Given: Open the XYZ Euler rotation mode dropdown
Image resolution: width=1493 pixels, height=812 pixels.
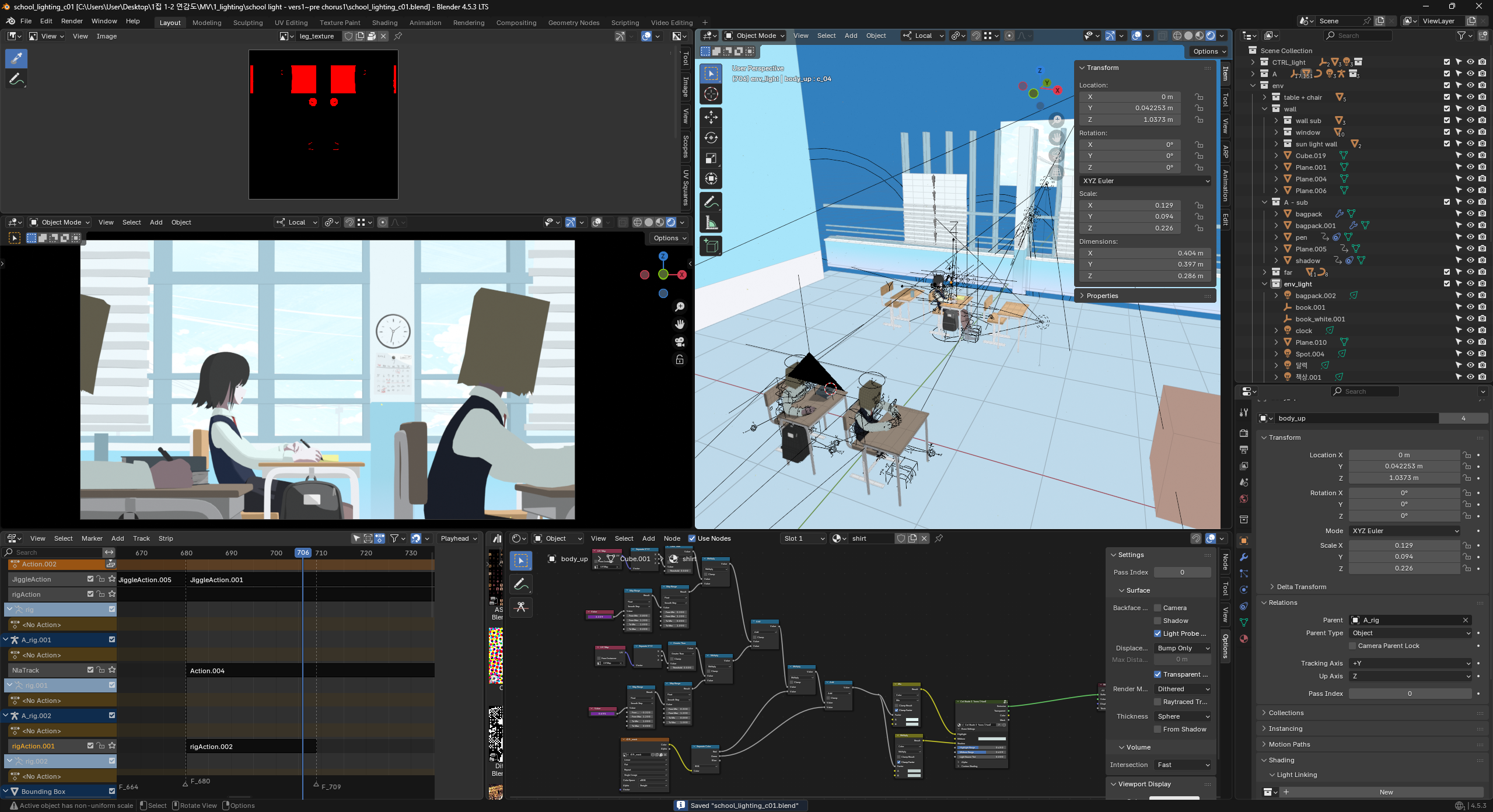Looking at the screenshot, I should click(1405, 531).
